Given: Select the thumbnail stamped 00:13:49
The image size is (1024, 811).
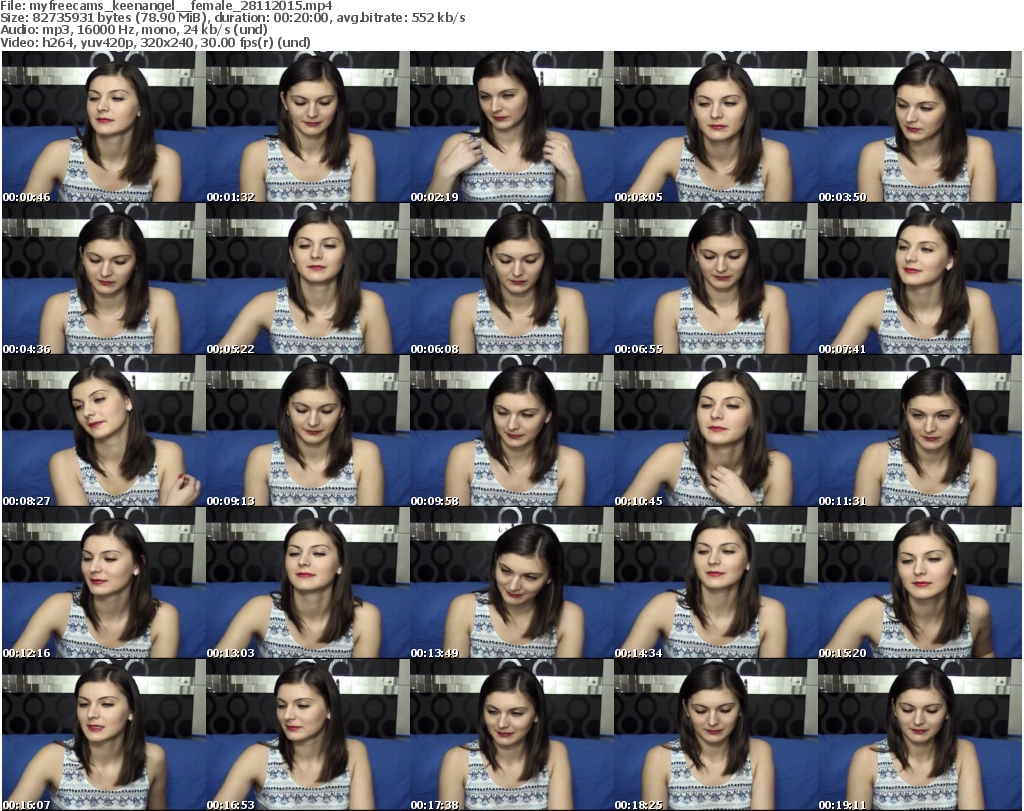Looking at the screenshot, I should click(511, 582).
